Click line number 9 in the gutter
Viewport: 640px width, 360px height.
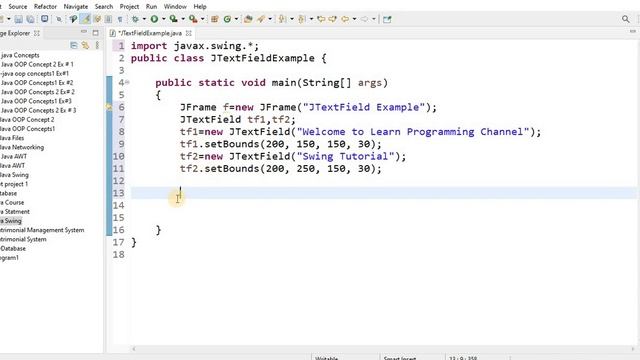pos(121,144)
